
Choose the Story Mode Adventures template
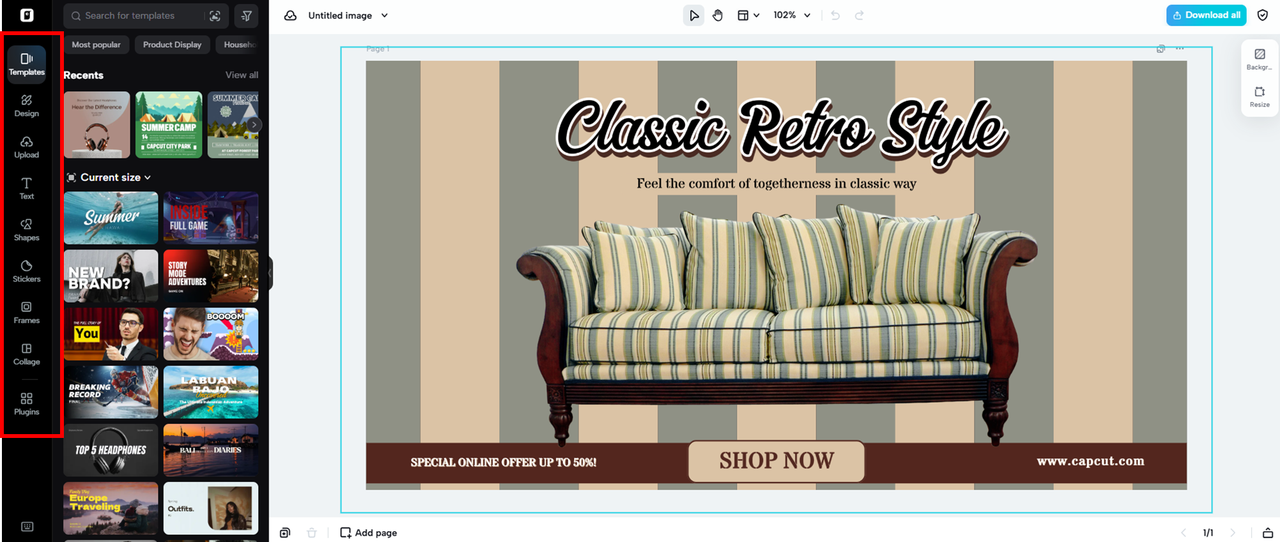(x=211, y=276)
